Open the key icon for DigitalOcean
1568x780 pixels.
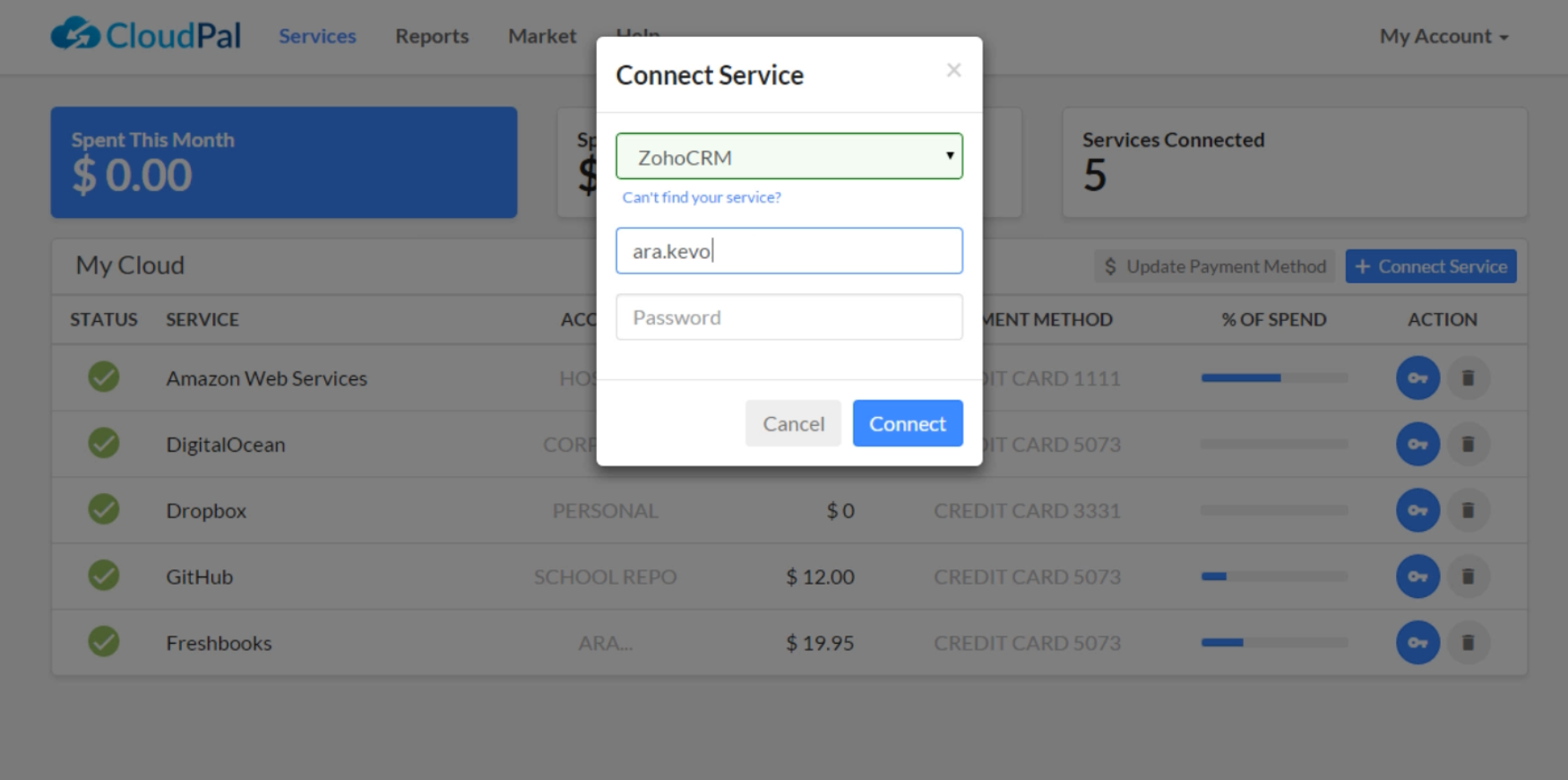(1417, 444)
